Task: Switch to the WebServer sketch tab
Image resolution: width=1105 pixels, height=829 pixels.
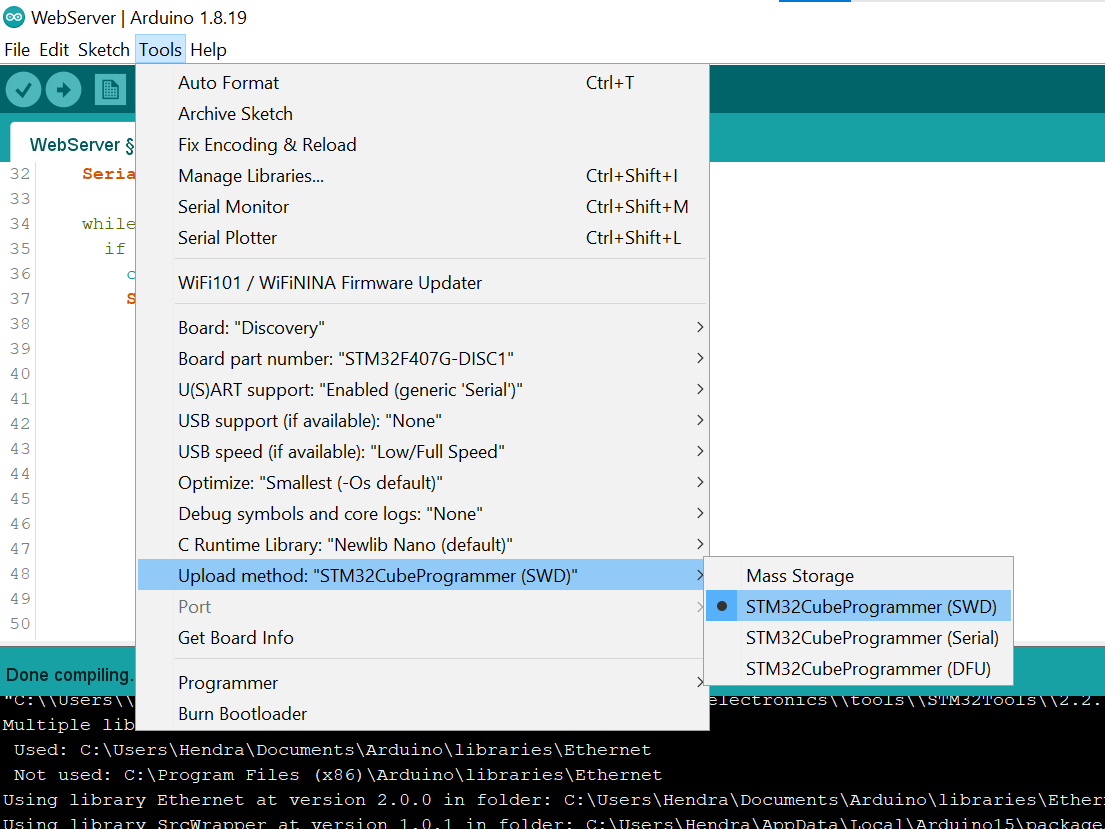Action: tap(75, 145)
